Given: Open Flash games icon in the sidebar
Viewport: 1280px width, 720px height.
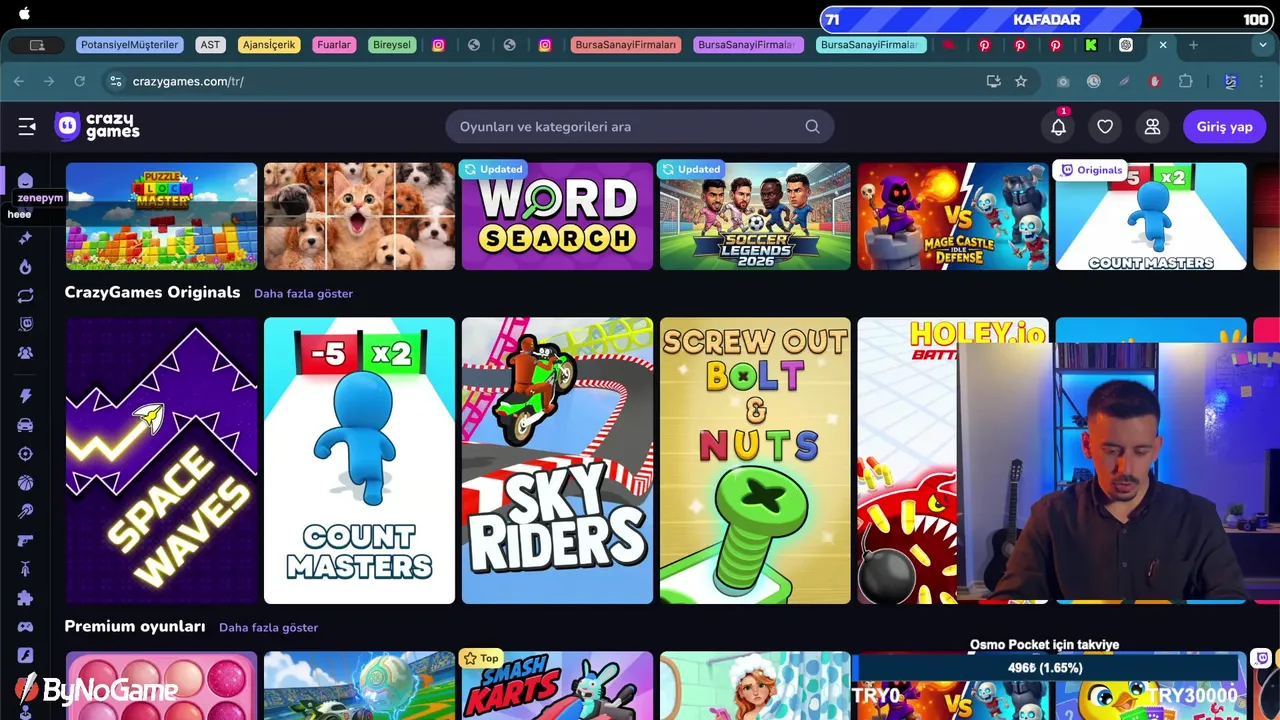Looking at the screenshot, I should [25, 656].
